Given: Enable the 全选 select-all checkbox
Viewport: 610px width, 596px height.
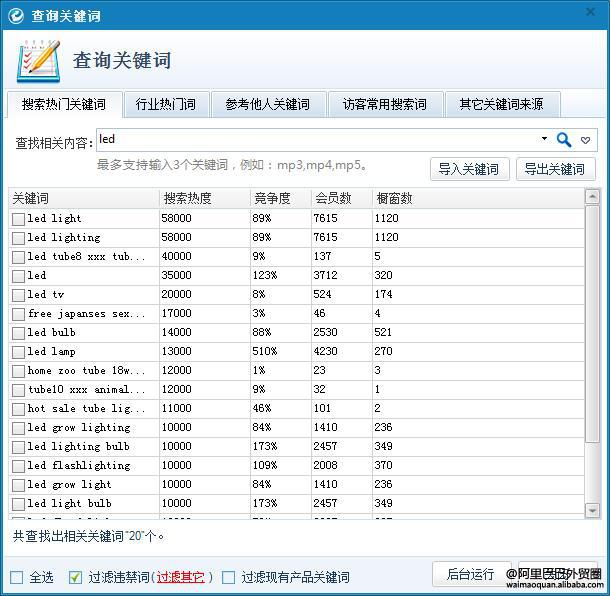Looking at the screenshot, I should 17,577.
